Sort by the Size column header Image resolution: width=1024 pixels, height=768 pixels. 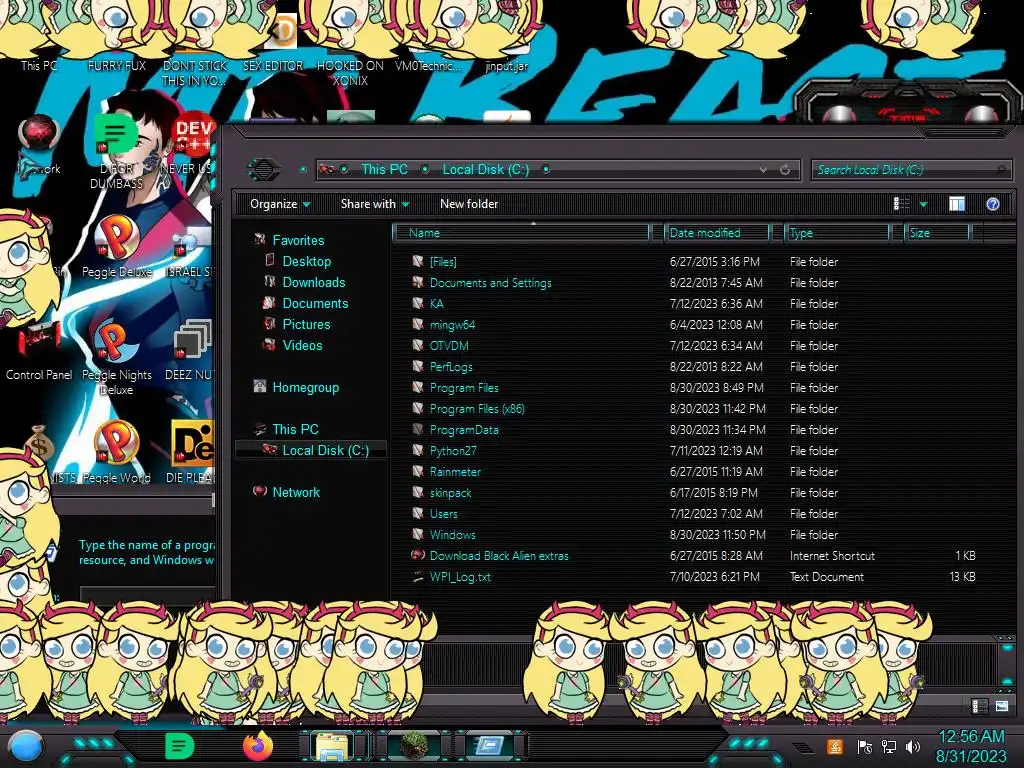pyautogui.click(x=937, y=232)
